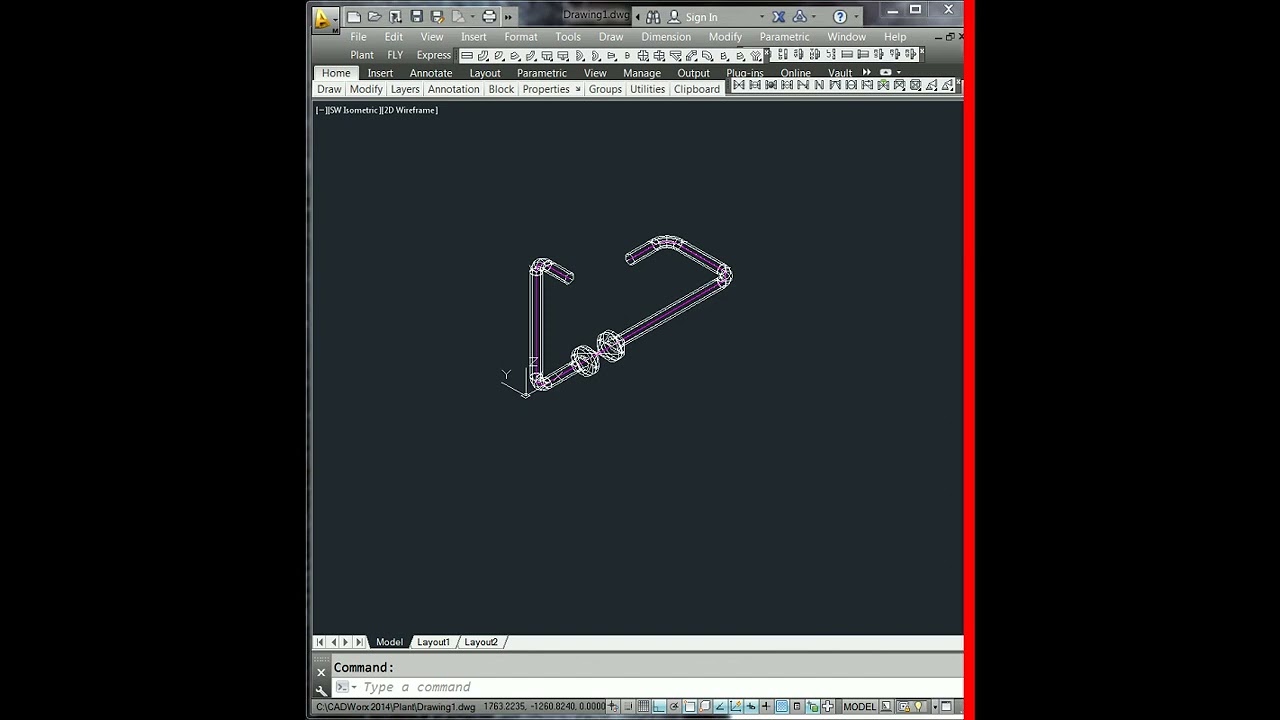Toggle Show/Hide Lineweight in status bar
The height and width of the screenshot is (720, 1280).
point(766,706)
